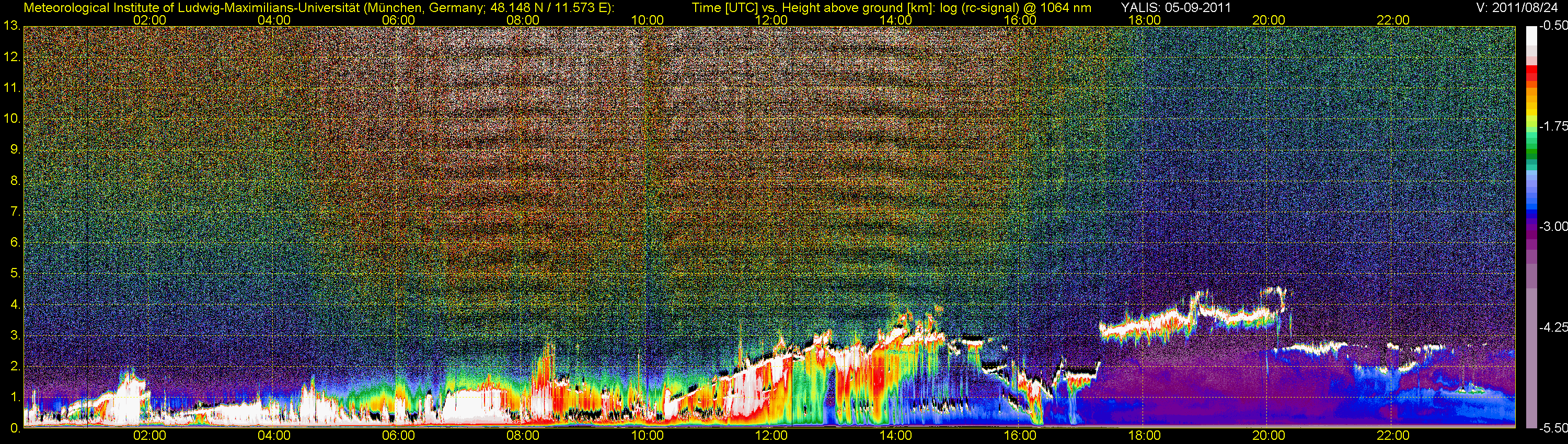
Task: Click the "2." height axis label
Action: click(x=15, y=366)
